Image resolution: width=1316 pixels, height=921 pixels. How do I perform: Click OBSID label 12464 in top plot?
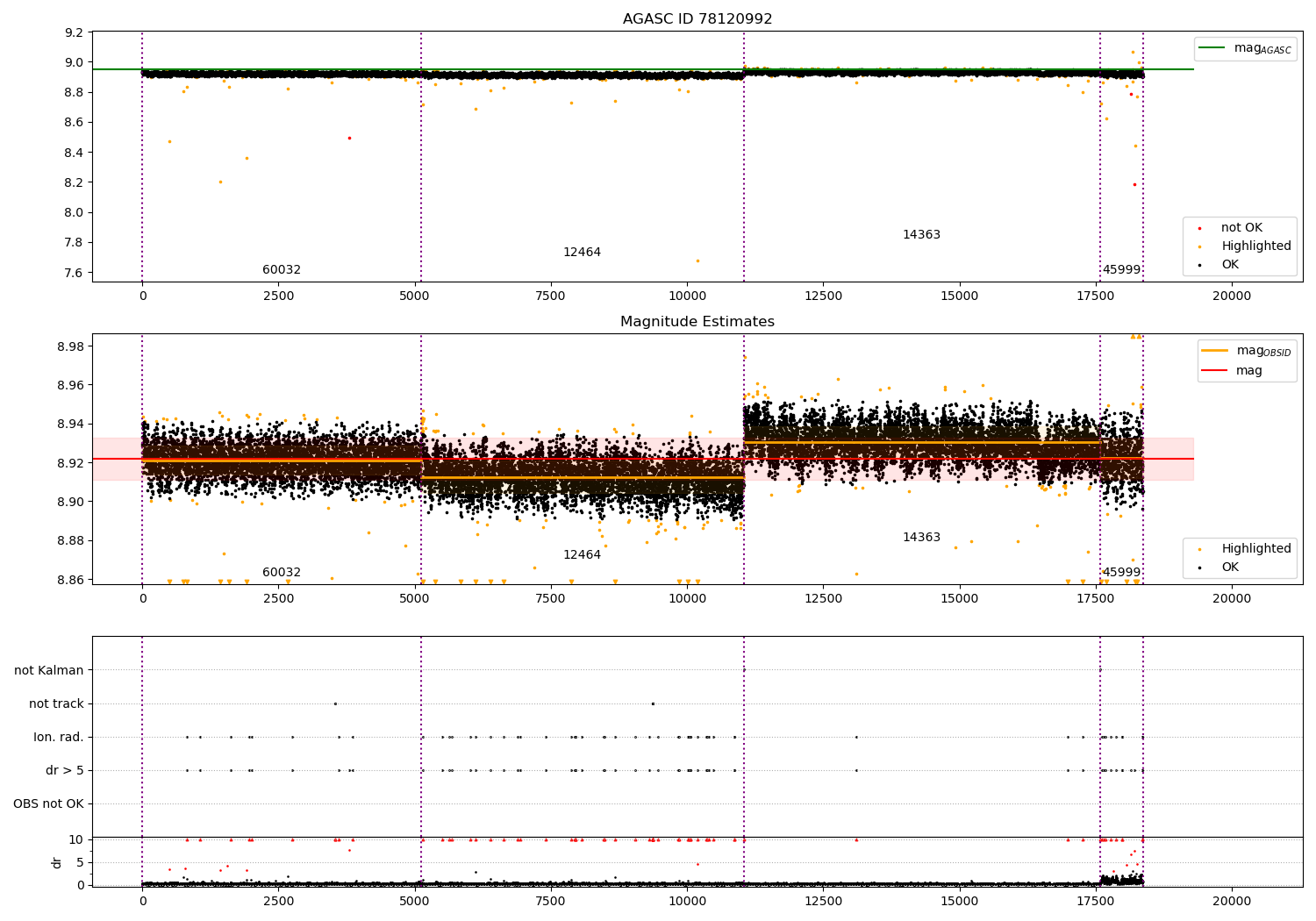582,253
